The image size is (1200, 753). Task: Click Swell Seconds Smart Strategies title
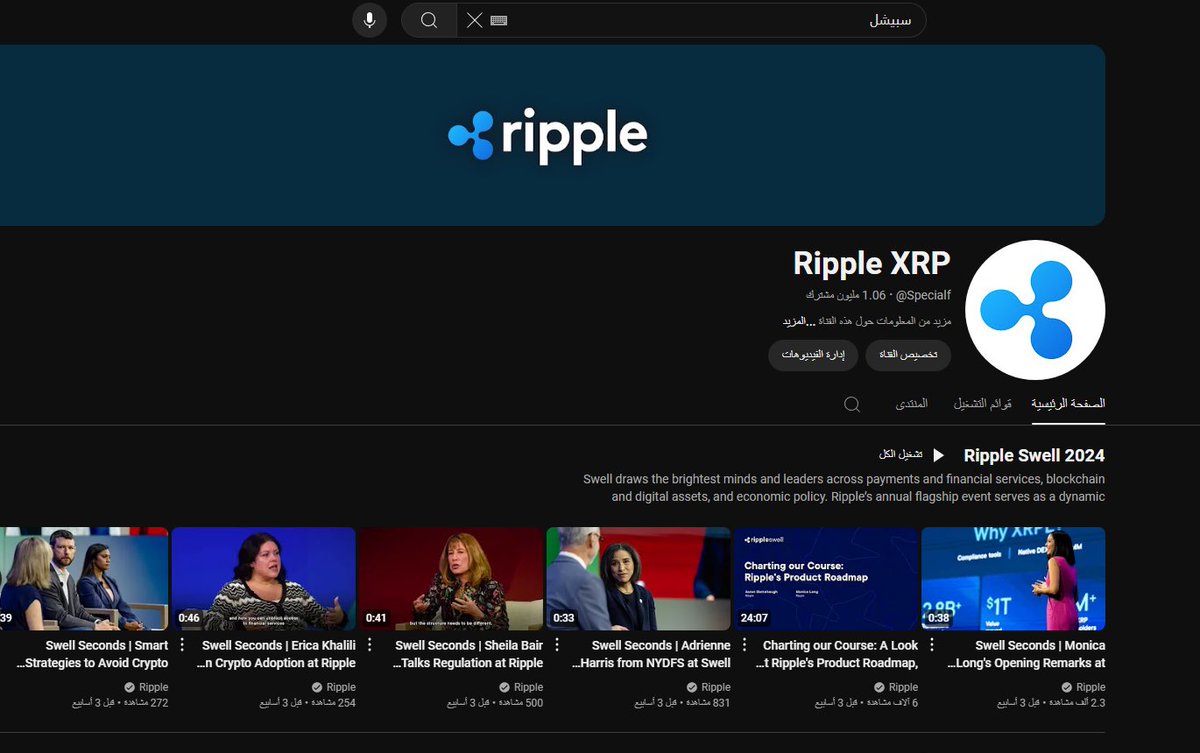click(92, 654)
